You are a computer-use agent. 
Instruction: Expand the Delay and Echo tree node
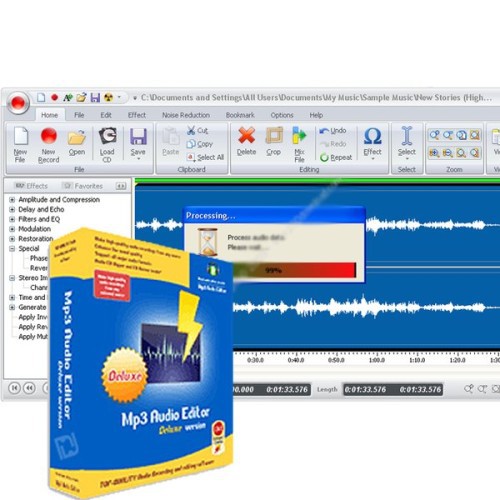point(12,209)
